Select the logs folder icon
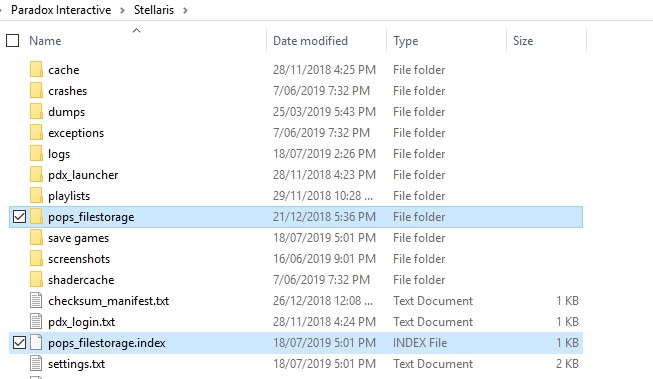 pyautogui.click(x=36, y=153)
